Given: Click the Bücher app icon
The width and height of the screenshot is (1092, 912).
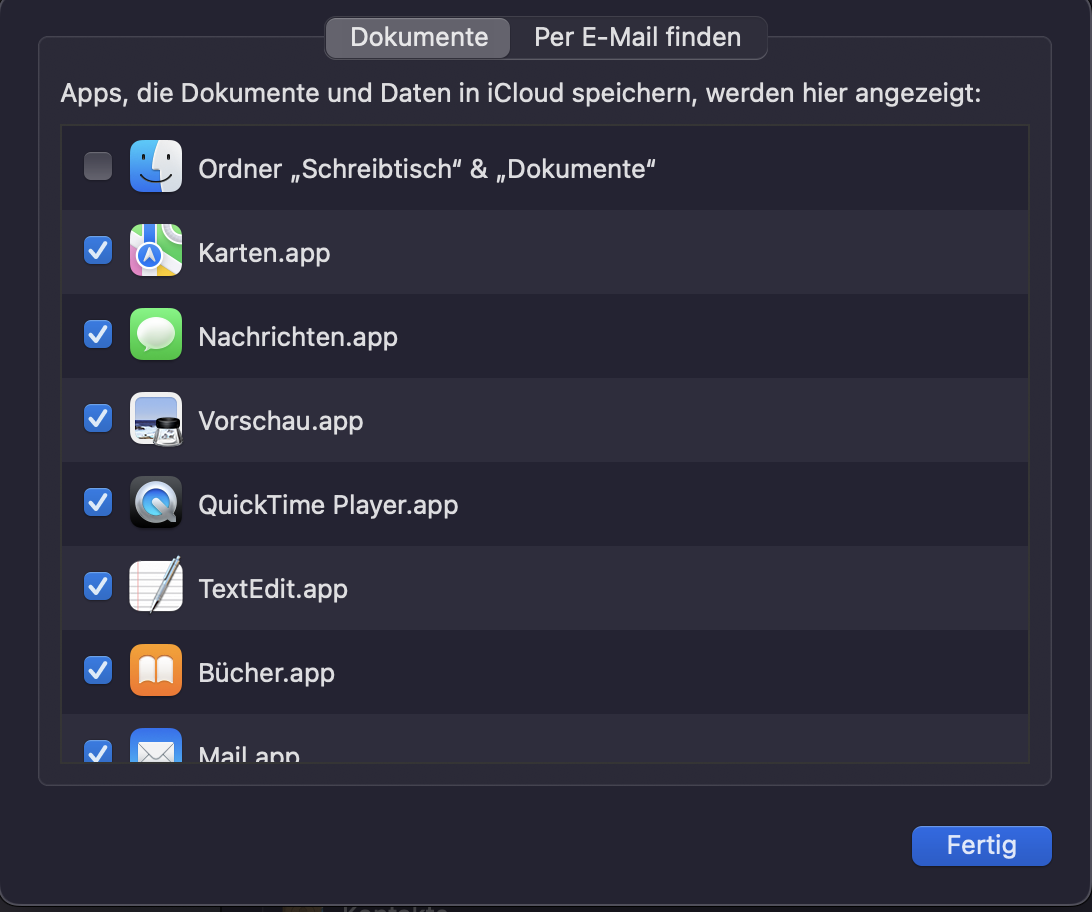Looking at the screenshot, I should pos(156,670).
